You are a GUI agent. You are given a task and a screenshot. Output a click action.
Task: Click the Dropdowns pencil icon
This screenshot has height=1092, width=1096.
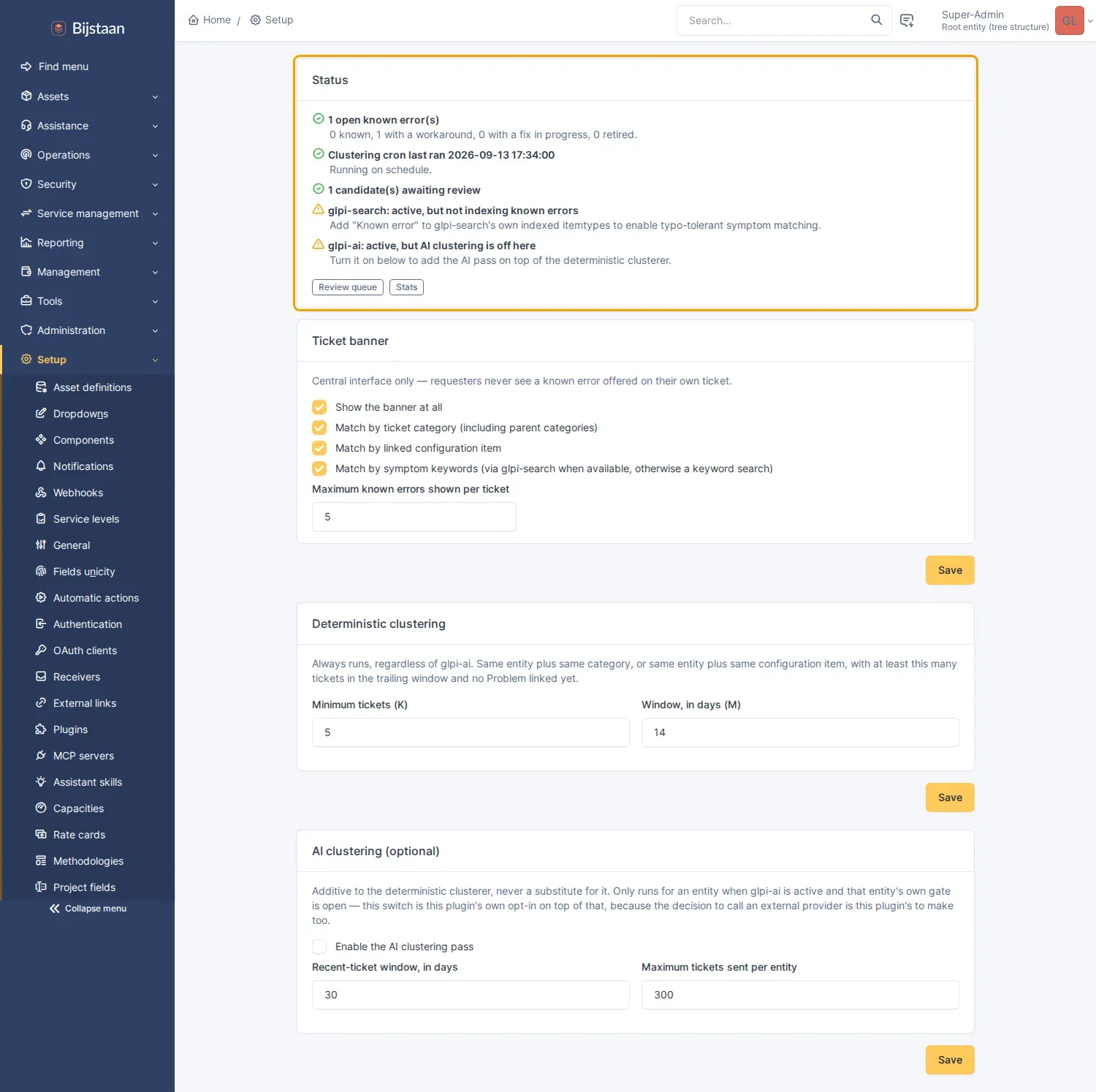pos(41,414)
